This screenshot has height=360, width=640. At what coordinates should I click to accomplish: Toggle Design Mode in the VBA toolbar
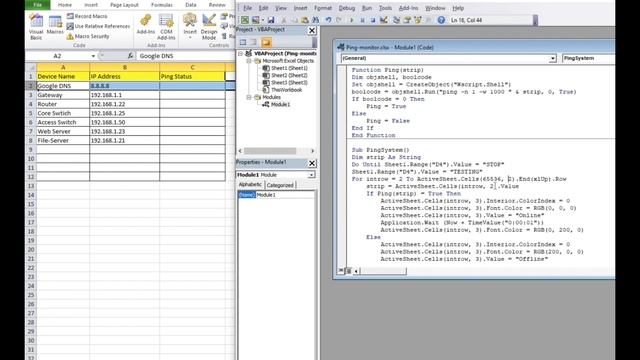pyautogui.click(x=384, y=20)
